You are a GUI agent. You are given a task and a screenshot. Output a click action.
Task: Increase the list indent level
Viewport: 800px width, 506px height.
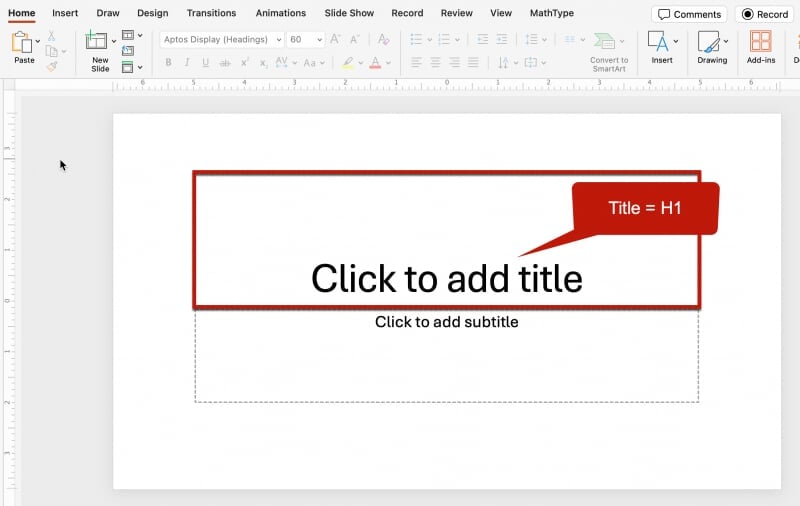coord(502,39)
